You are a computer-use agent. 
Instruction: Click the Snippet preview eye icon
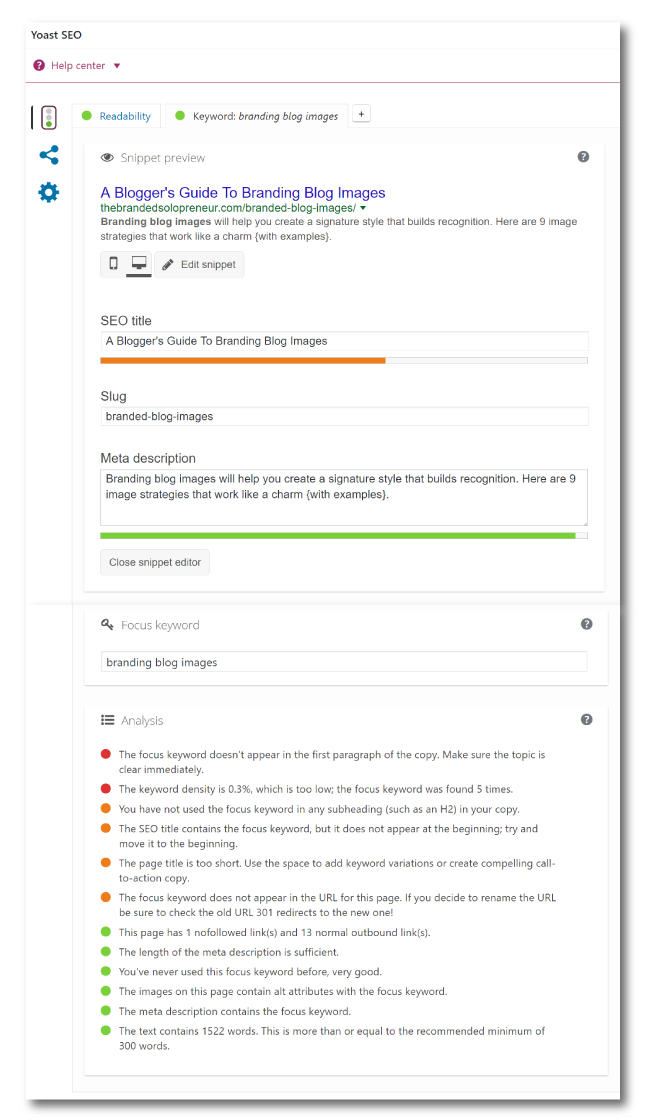(x=107, y=157)
